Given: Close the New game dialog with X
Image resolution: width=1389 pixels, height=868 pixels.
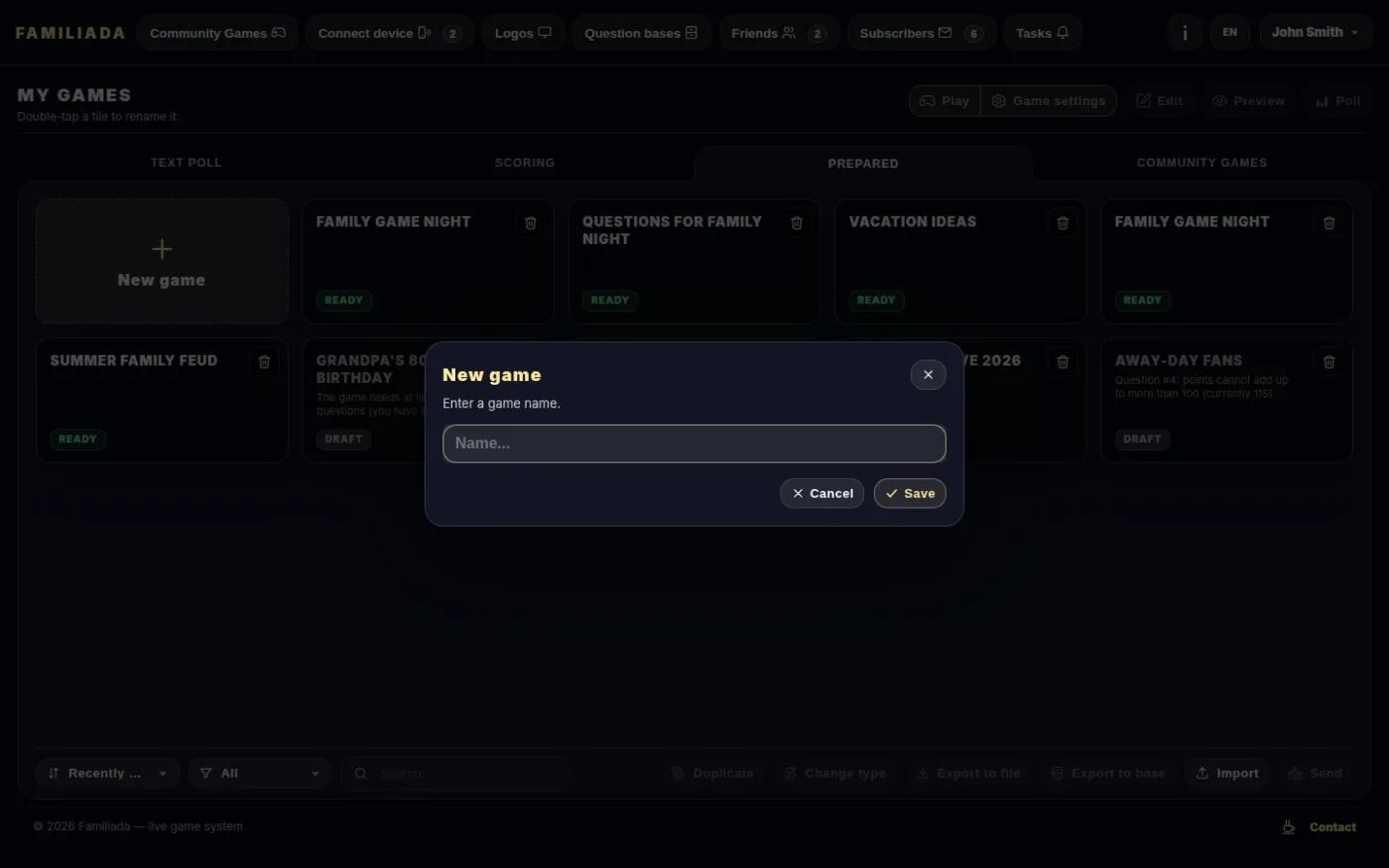Looking at the screenshot, I should pyautogui.click(x=928, y=375).
